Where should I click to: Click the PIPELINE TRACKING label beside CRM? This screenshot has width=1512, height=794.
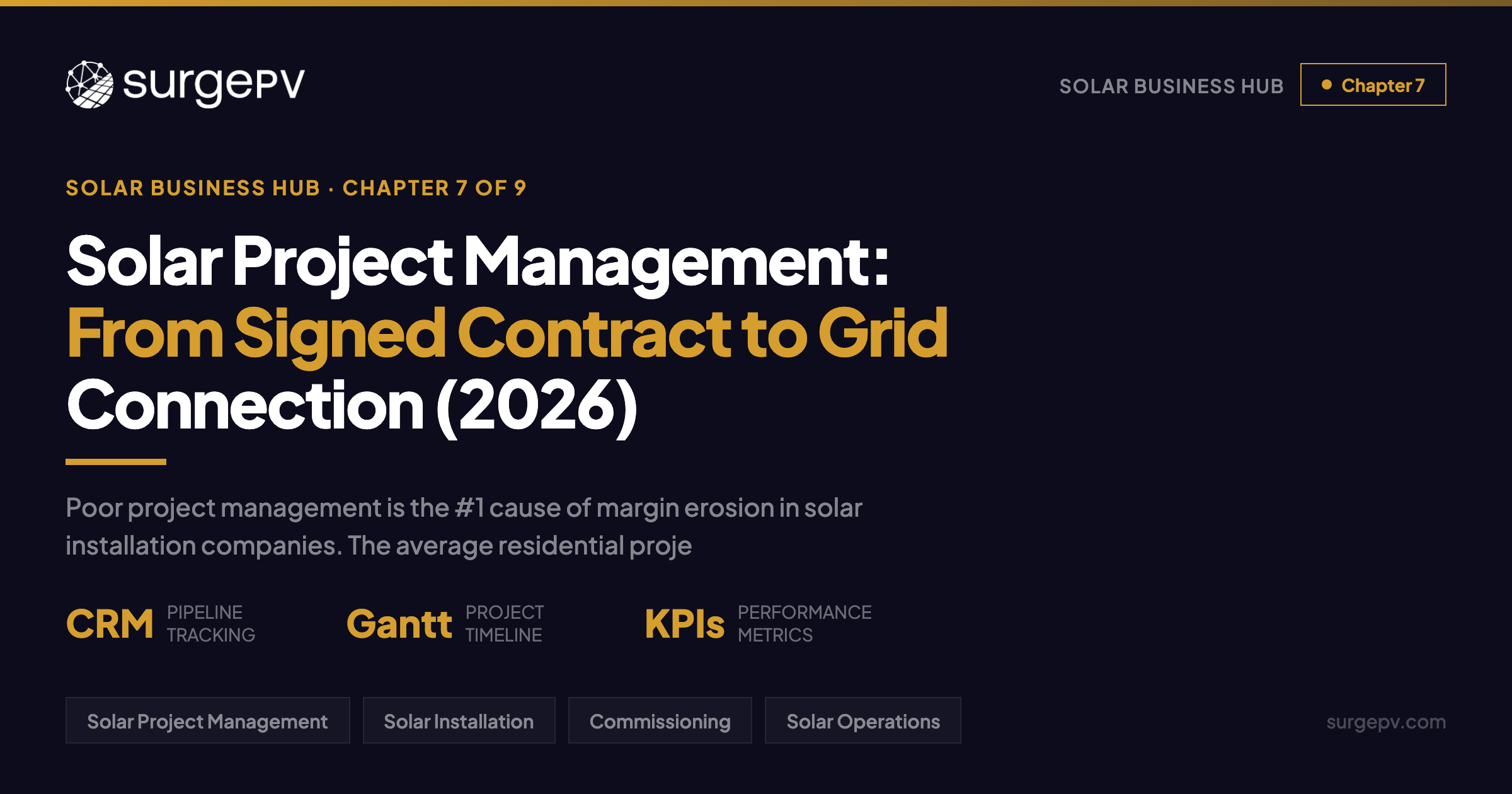(210, 624)
